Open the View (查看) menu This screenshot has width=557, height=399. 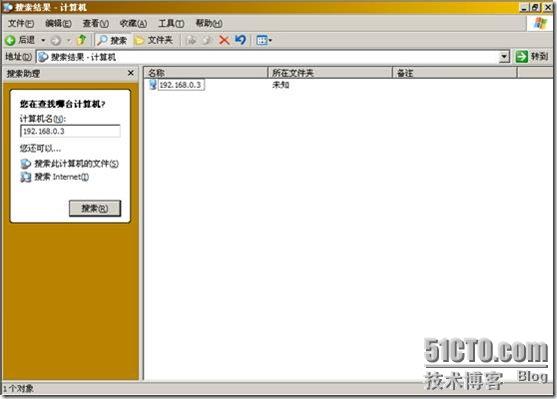[96, 23]
